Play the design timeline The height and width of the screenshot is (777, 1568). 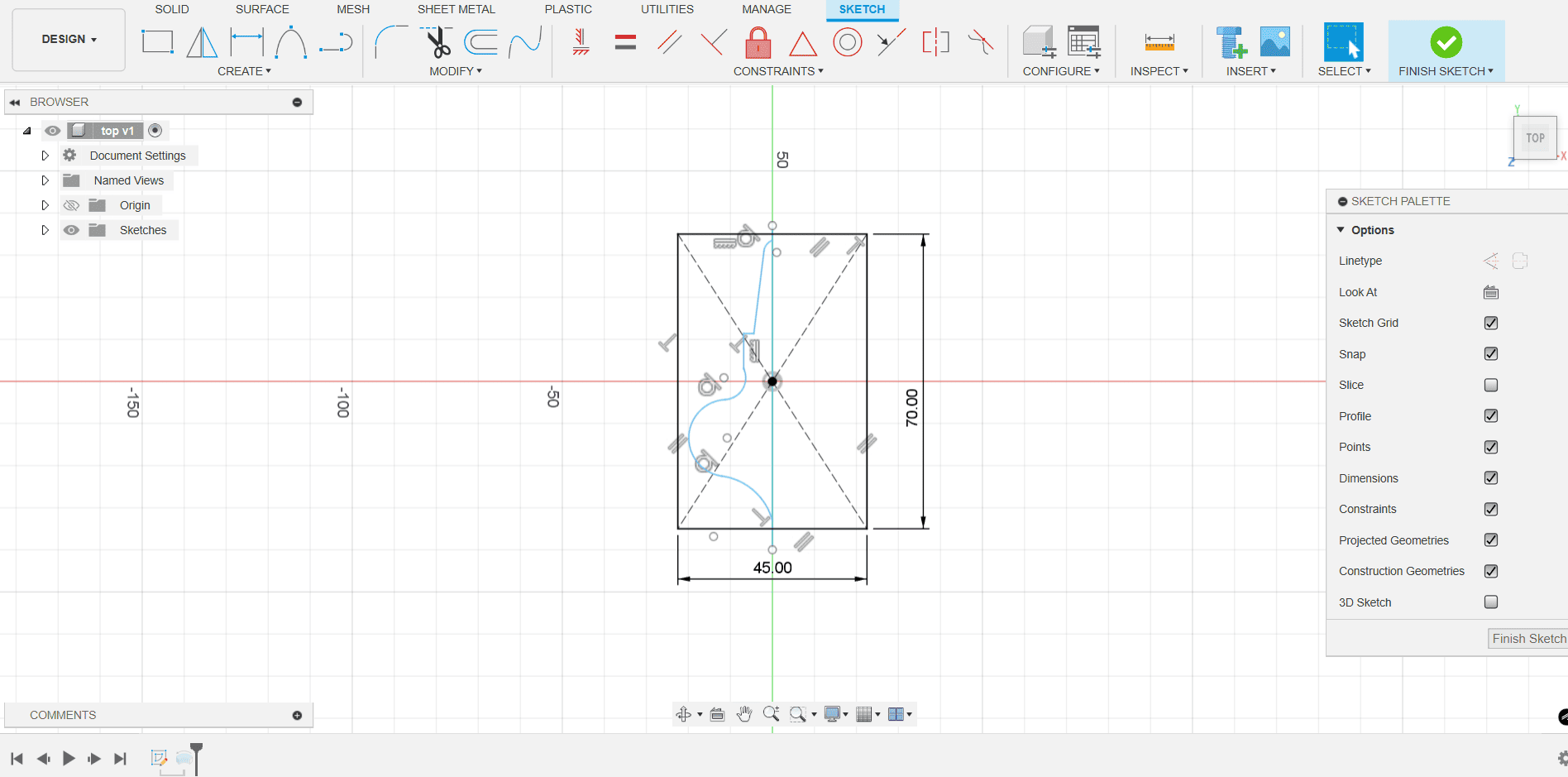[x=69, y=758]
